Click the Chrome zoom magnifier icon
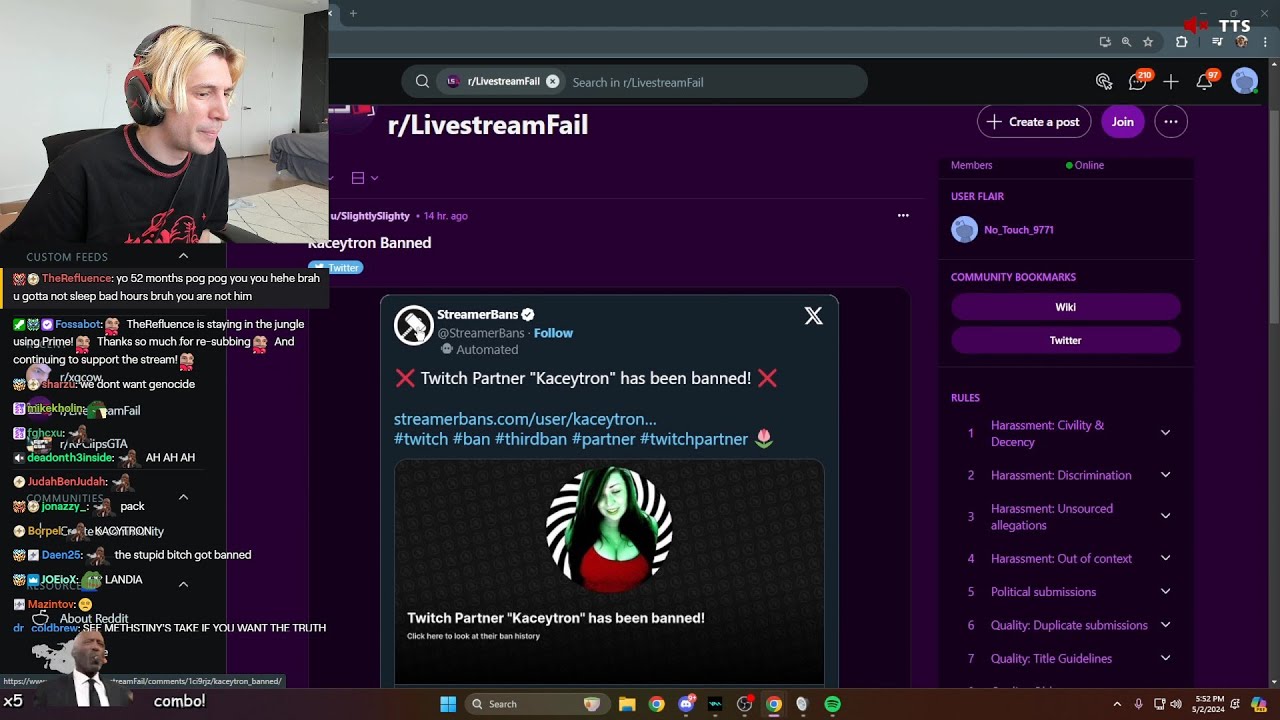The image size is (1280, 720). point(1126,42)
